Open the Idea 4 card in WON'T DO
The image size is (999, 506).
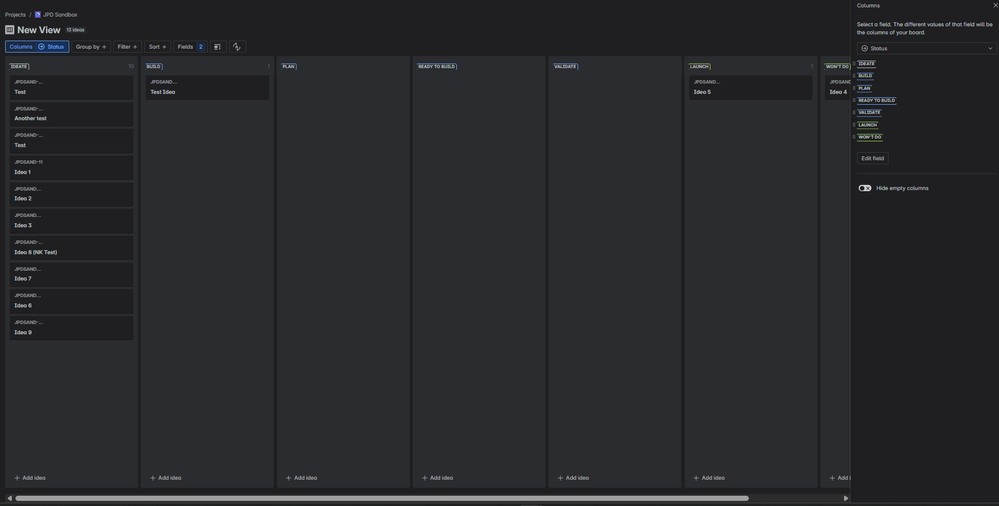click(x=838, y=87)
